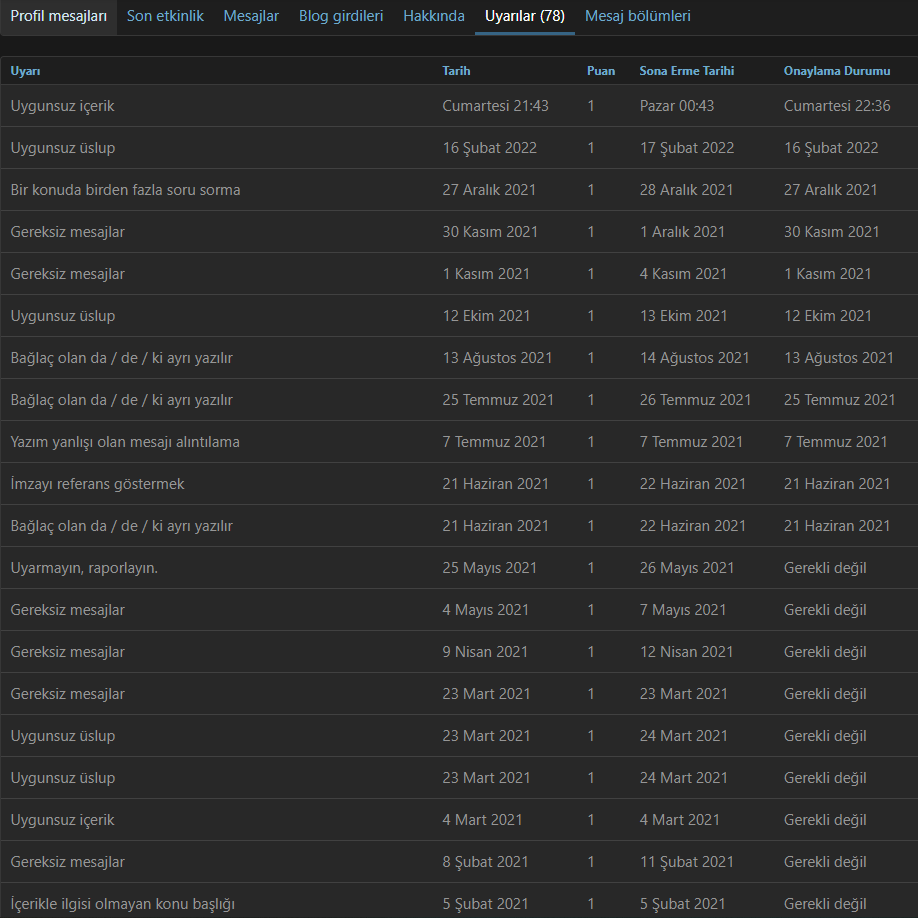The image size is (918, 918).
Task: Open Uygunsuz üslup warning dated 16 Şubat 2022
Action: [x=63, y=148]
